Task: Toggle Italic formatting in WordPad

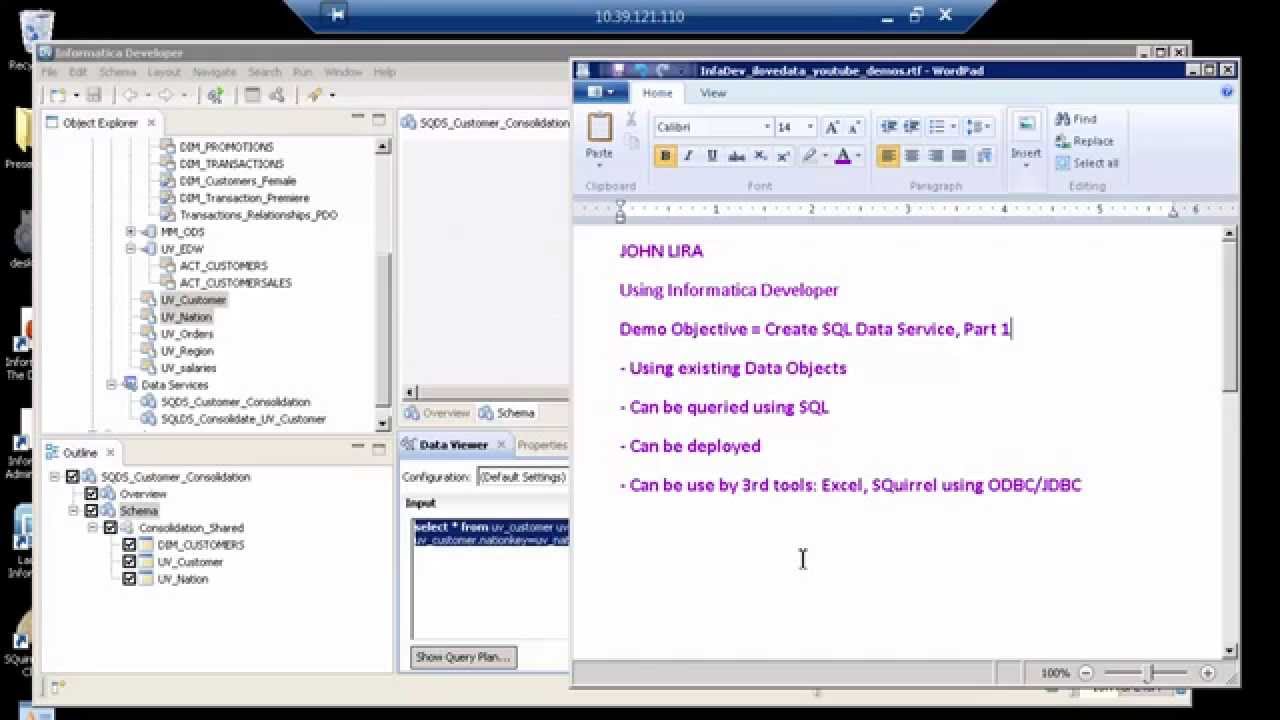Action: (x=688, y=156)
